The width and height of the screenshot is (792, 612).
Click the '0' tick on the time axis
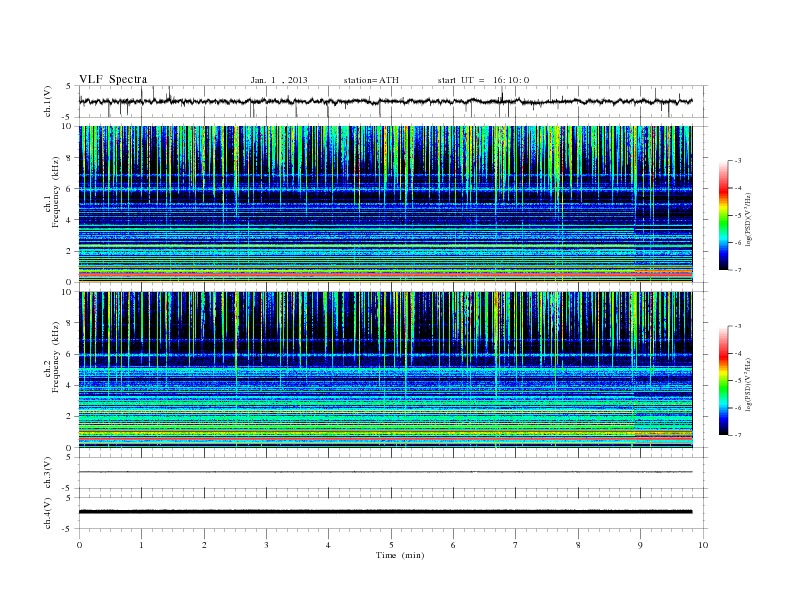point(79,545)
